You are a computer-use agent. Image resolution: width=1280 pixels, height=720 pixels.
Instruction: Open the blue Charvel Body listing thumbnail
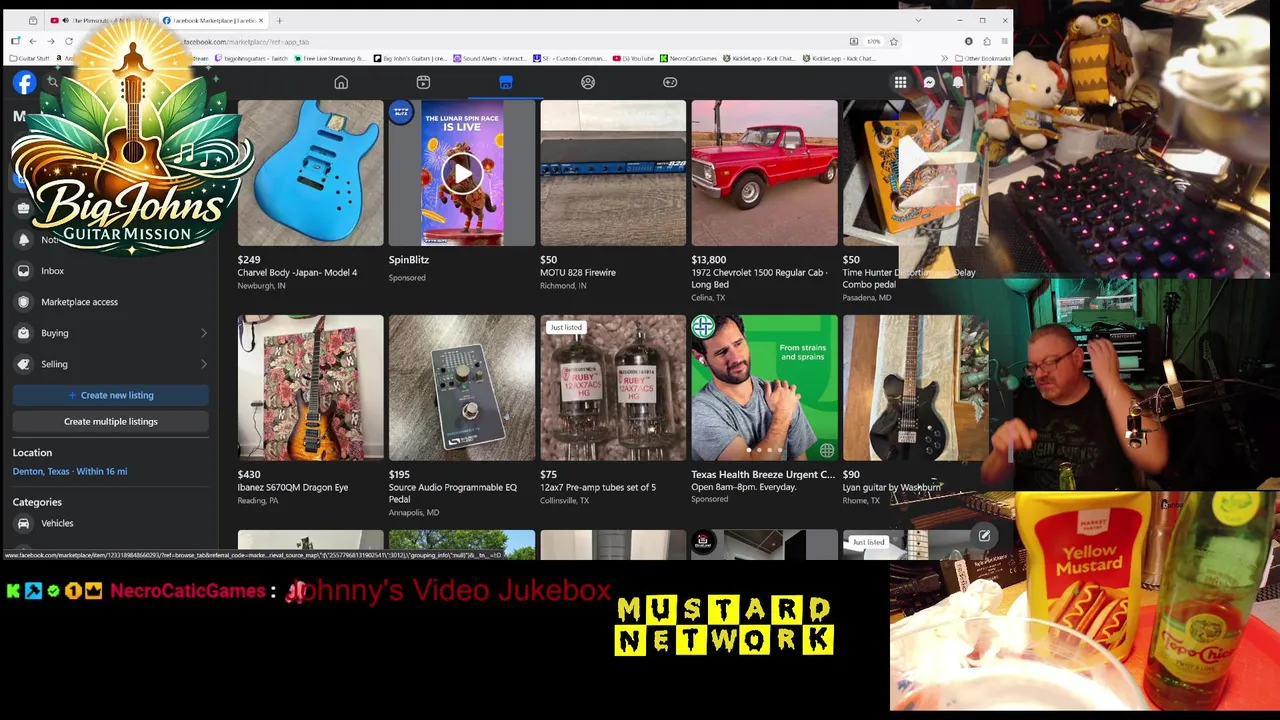pos(310,173)
